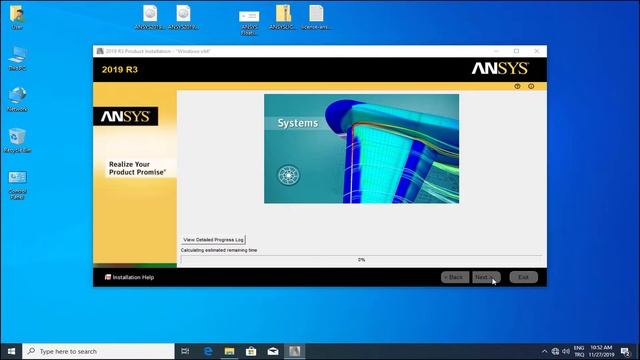Image resolution: width=640 pixels, height=360 pixels.
Task: Click the ENG language indicator
Action: coord(579,351)
